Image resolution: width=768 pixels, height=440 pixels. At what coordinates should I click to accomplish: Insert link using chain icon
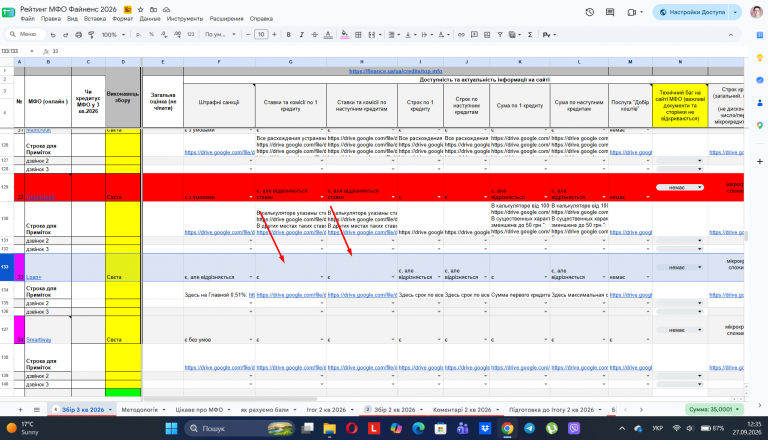click(461, 35)
